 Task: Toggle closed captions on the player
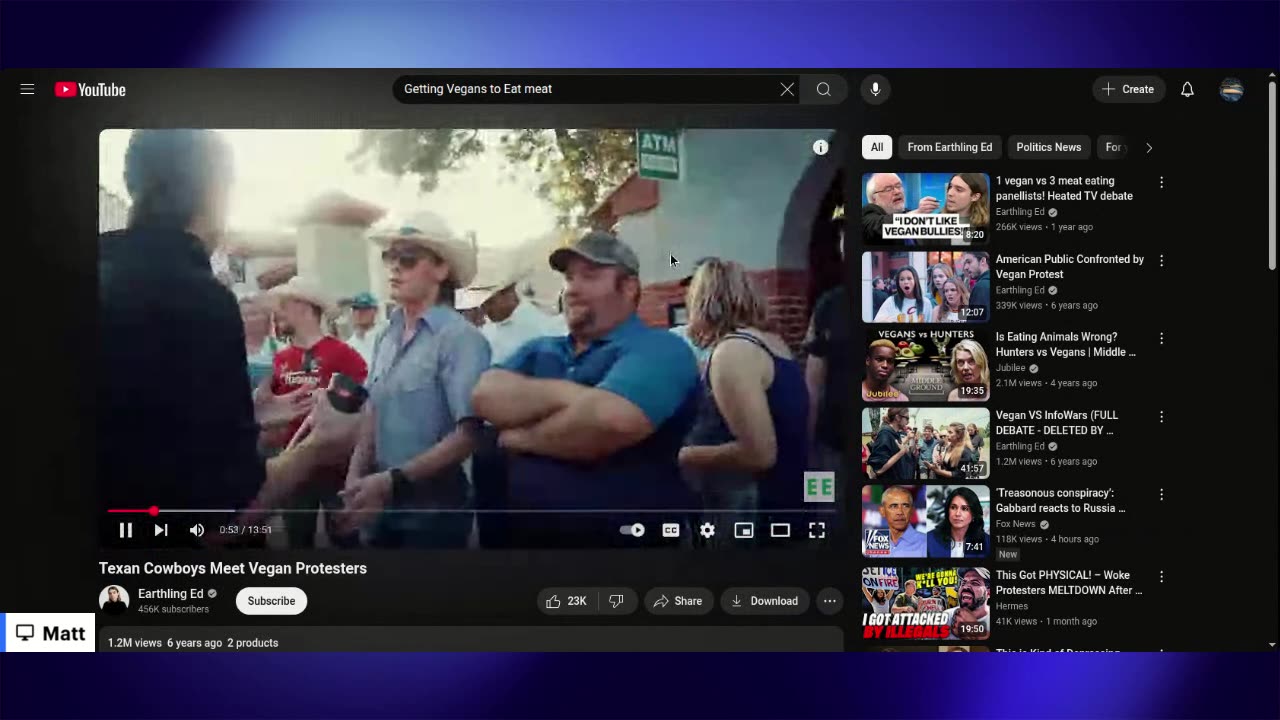pyautogui.click(x=670, y=530)
